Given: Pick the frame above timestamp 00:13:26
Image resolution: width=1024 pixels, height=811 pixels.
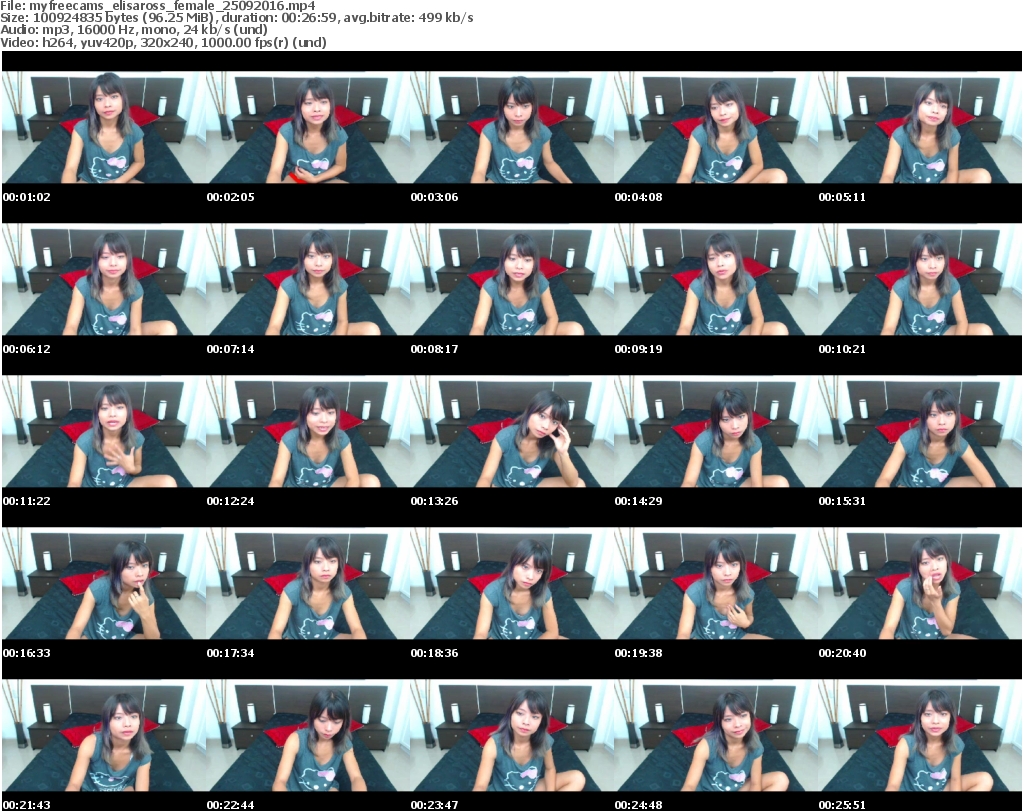Looking at the screenshot, I should click(511, 432).
